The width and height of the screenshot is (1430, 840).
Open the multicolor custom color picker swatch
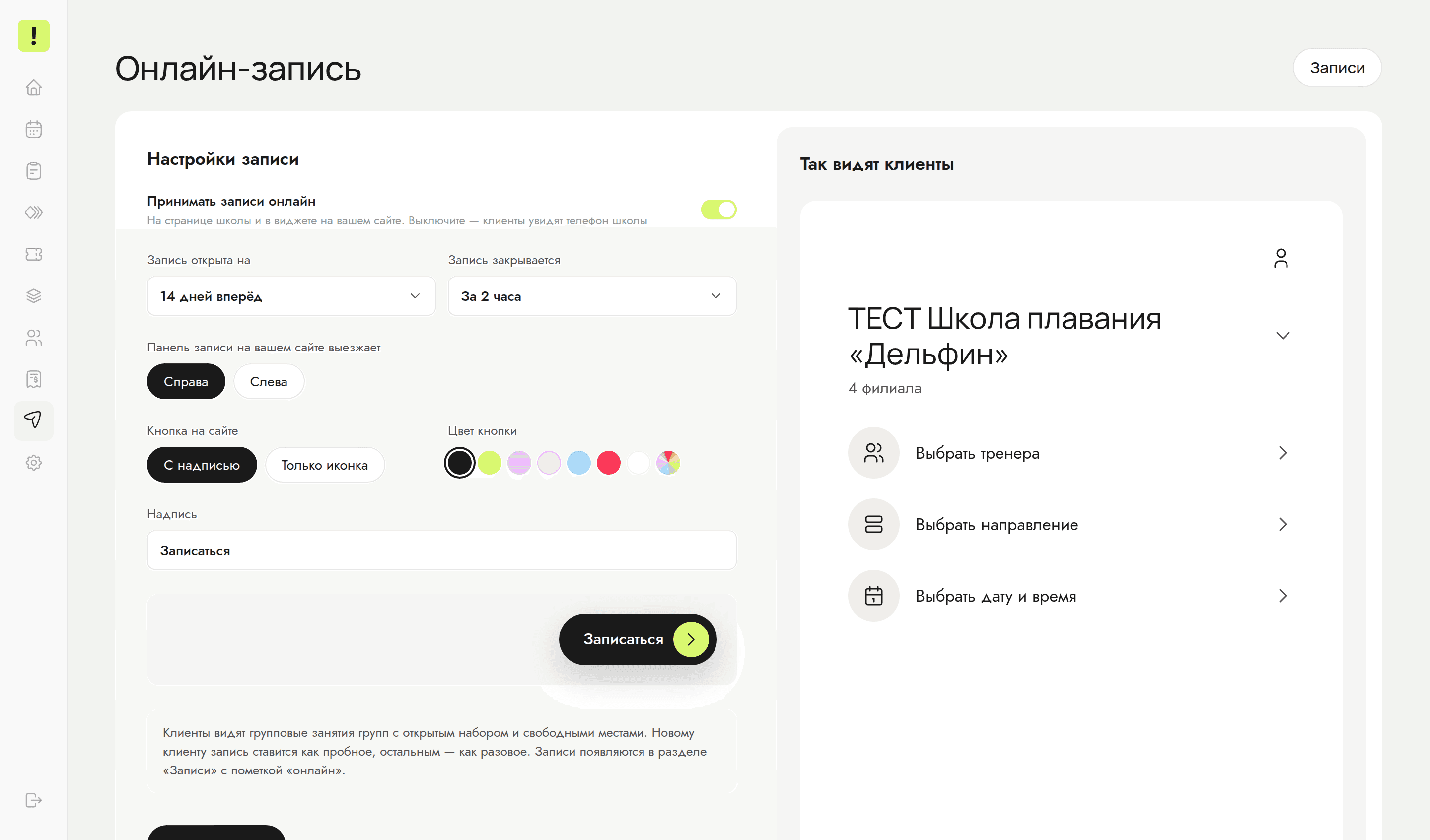pos(668,463)
